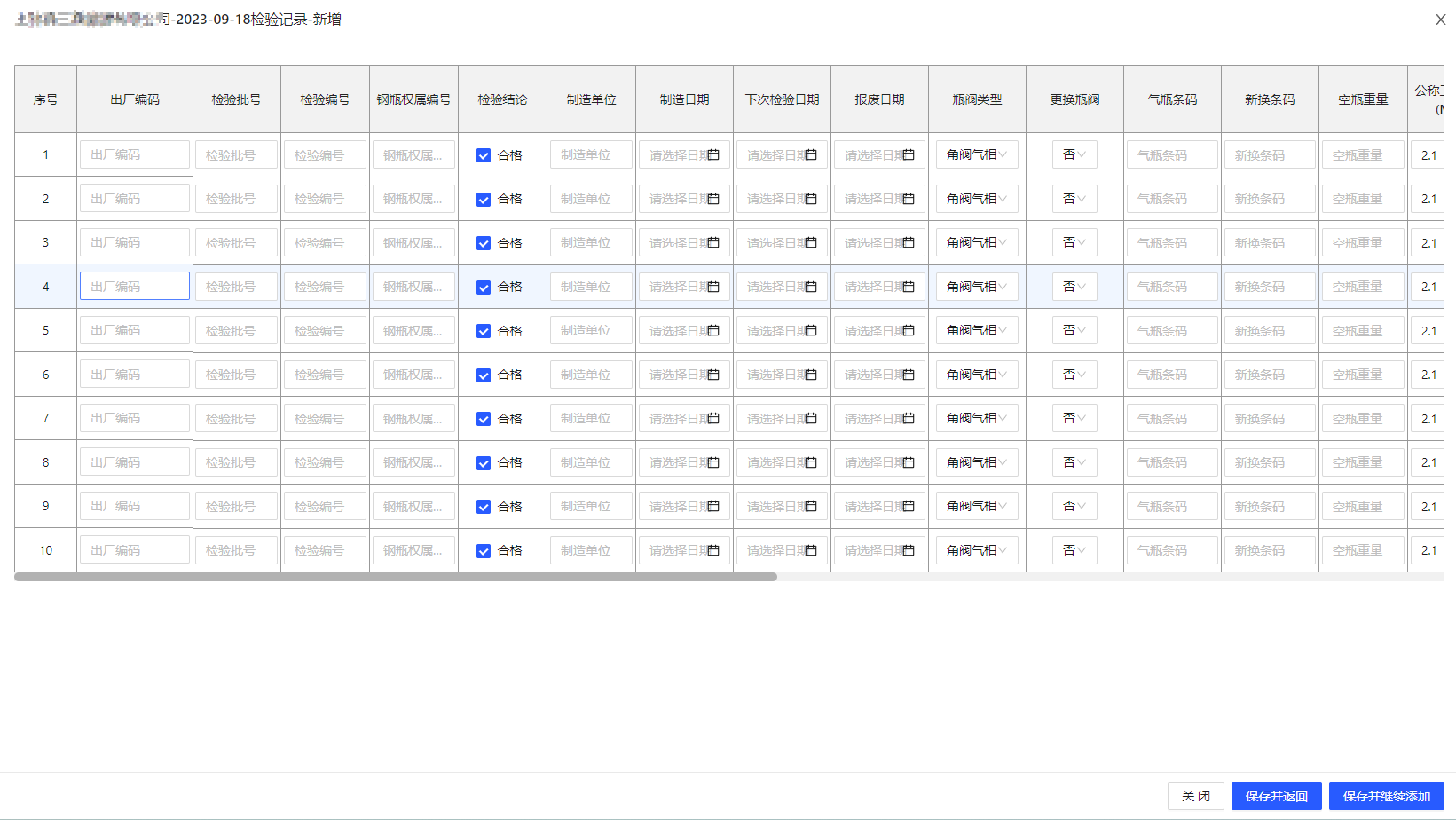Open 更换瓶阀 dropdown in row 6
1456x820 pixels.
coord(1074,375)
